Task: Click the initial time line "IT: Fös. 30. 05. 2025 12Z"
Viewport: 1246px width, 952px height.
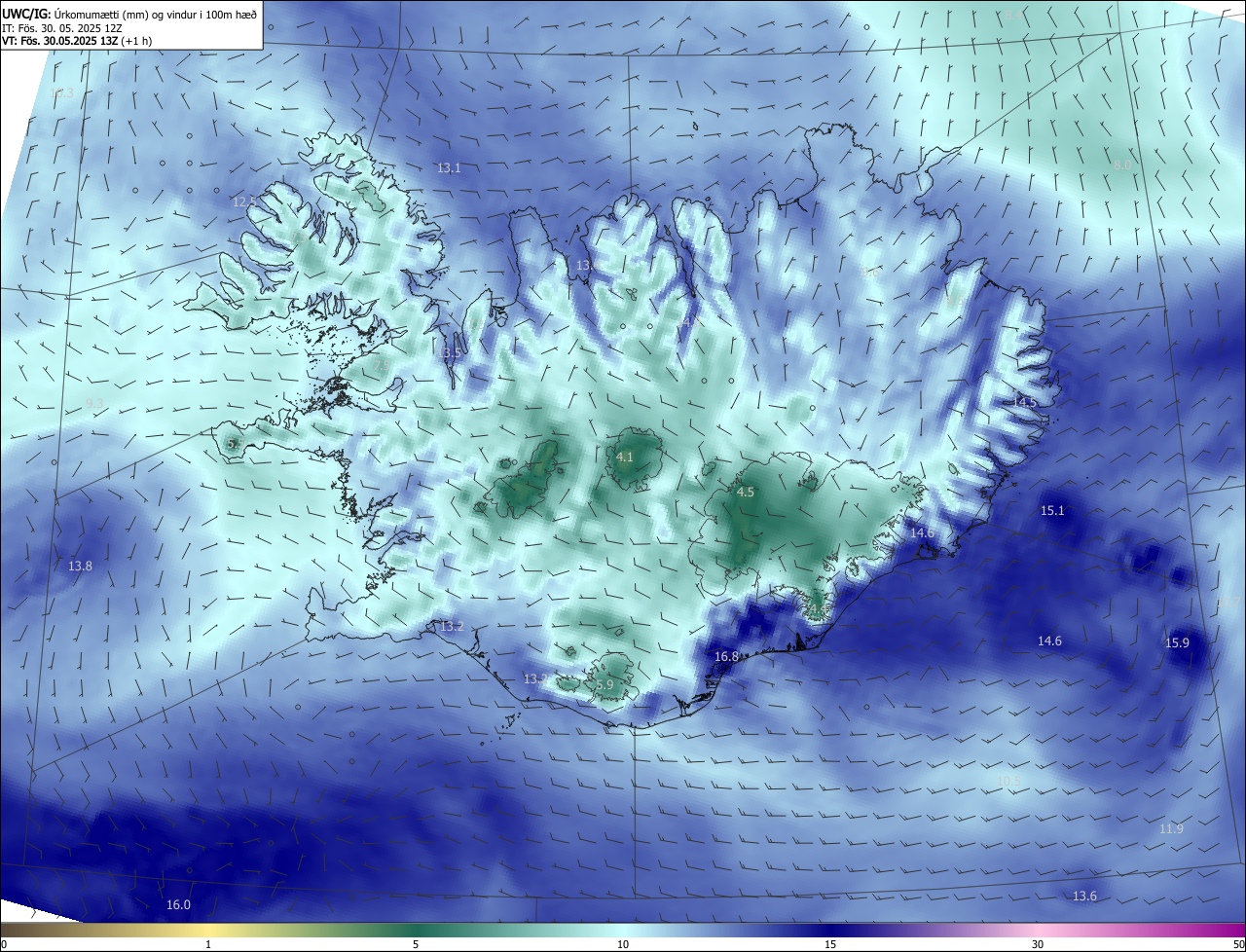Action: (62, 28)
